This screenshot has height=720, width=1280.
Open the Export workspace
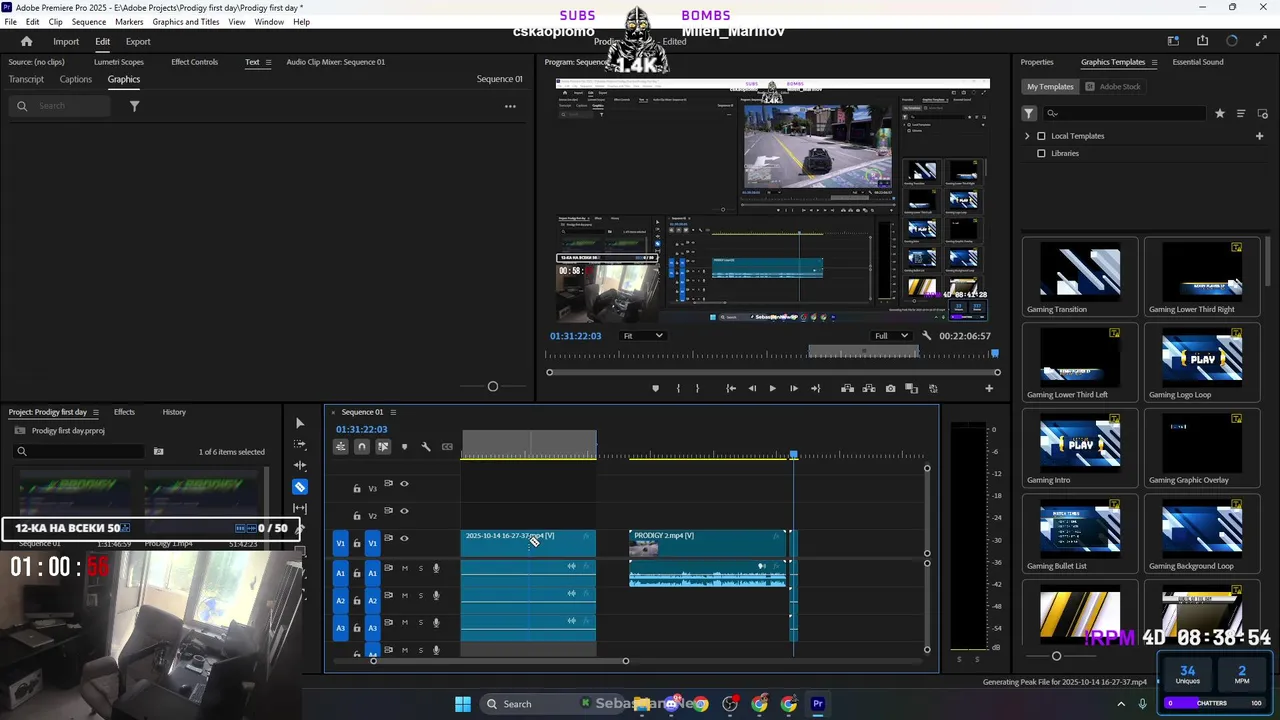click(138, 41)
